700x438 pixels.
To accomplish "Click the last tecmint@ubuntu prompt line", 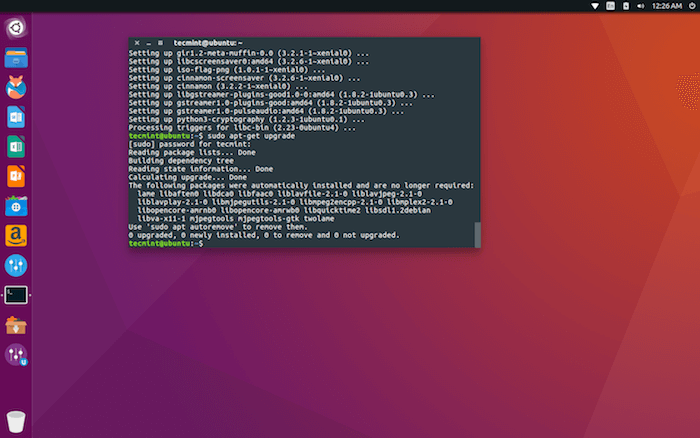I will 166,243.
